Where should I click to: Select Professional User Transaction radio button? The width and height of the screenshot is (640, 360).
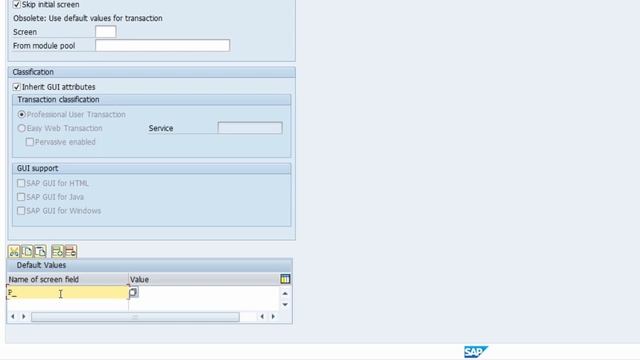point(22,115)
